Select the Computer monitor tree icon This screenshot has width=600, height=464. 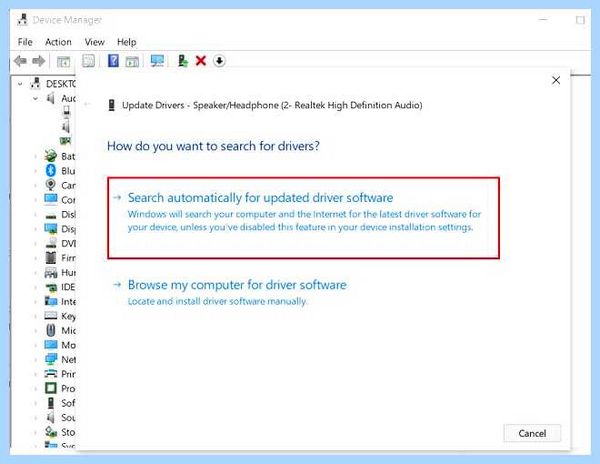pyautogui.click(x=51, y=199)
